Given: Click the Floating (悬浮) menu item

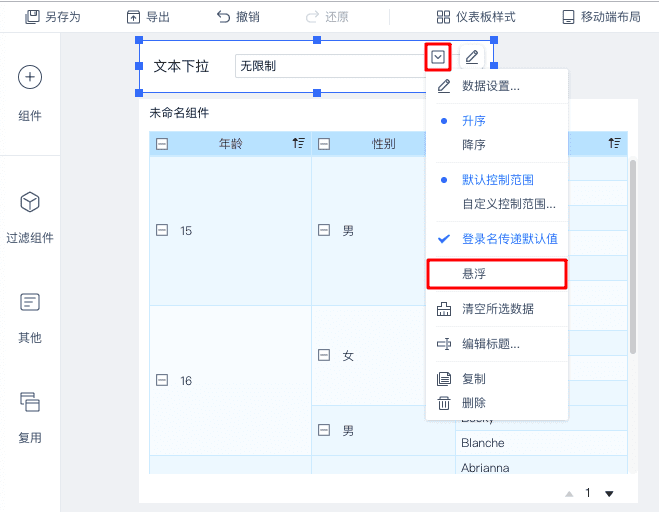Looking at the screenshot, I should [x=497, y=274].
